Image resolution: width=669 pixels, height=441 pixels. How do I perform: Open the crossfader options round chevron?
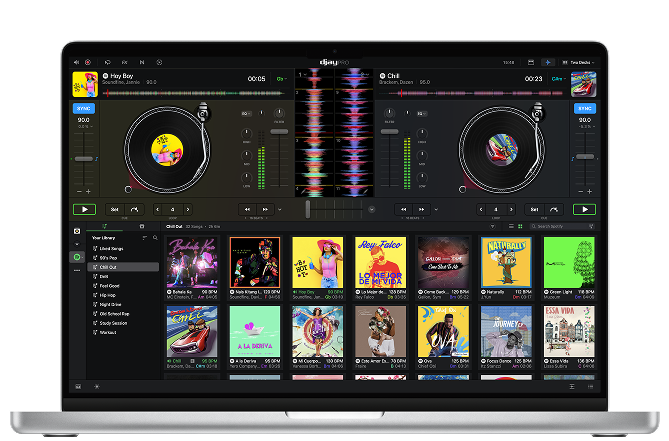[372, 209]
